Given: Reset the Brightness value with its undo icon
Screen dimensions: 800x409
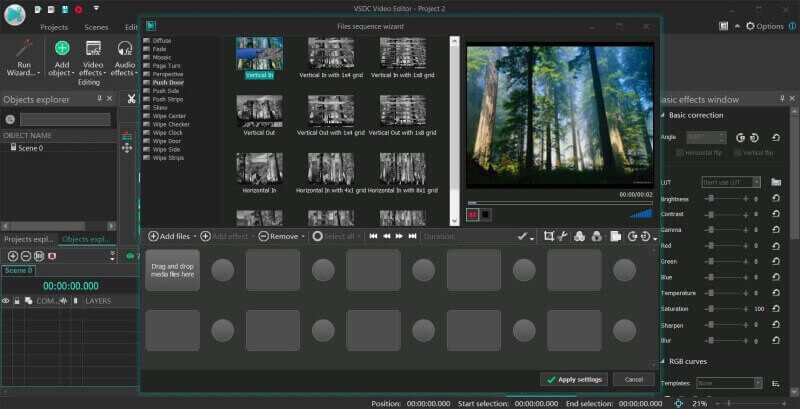Looking at the screenshot, I should tap(776, 199).
